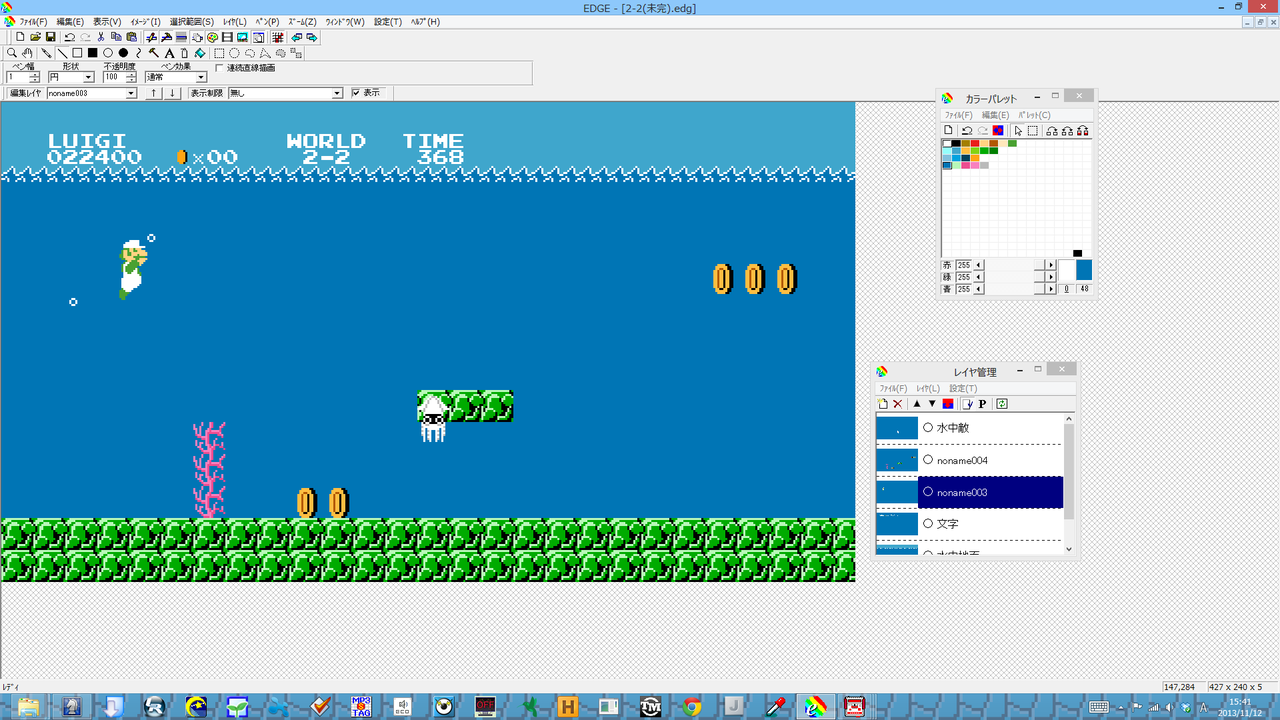This screenshot has height=720, width=1280.
Task: Open the 設定(T) menu in layer manager
Action: pos(964,388)
